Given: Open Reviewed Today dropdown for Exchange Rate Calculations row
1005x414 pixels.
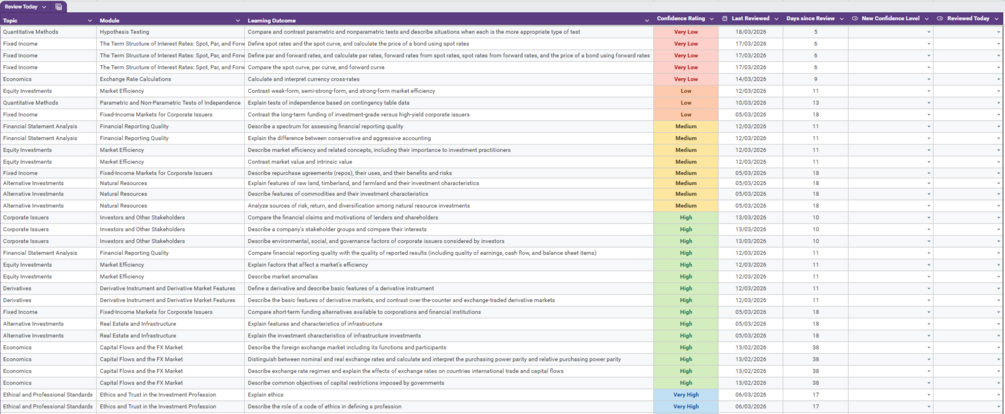Looking at the screenshot, I should point(1000,79).
